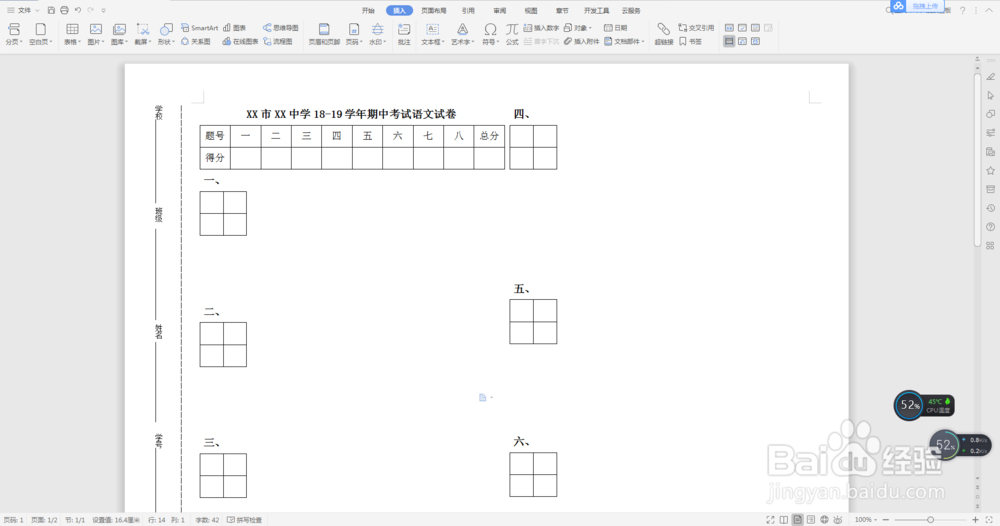Viewport: 1000px width, 526px height.
Task: Insert an Attachment (插入附件)
Action: (x=581, y=41)
